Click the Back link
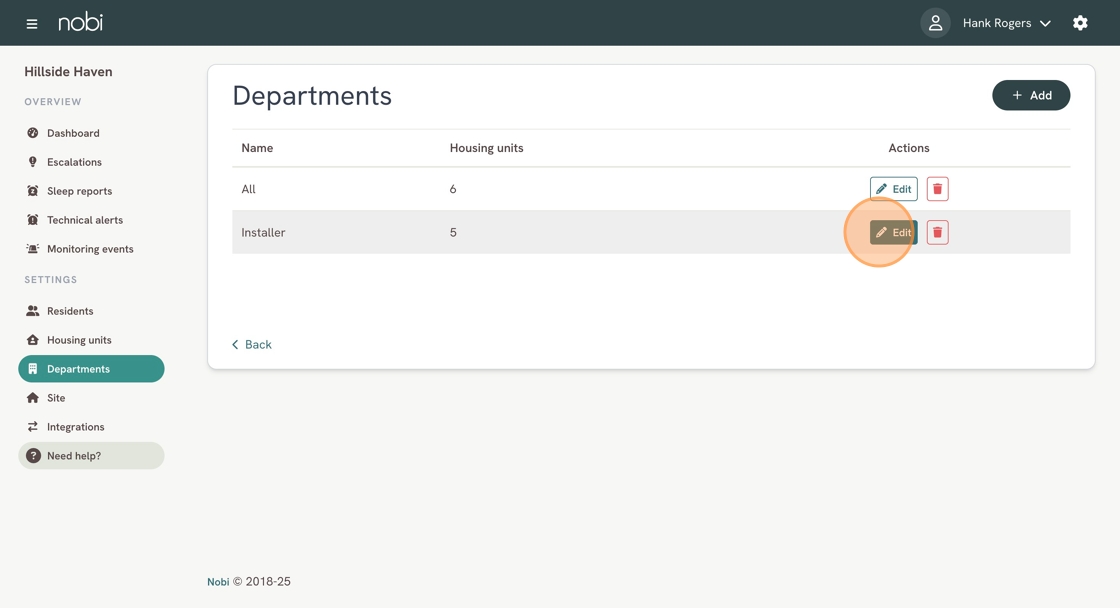 click(x=252, y=344)
